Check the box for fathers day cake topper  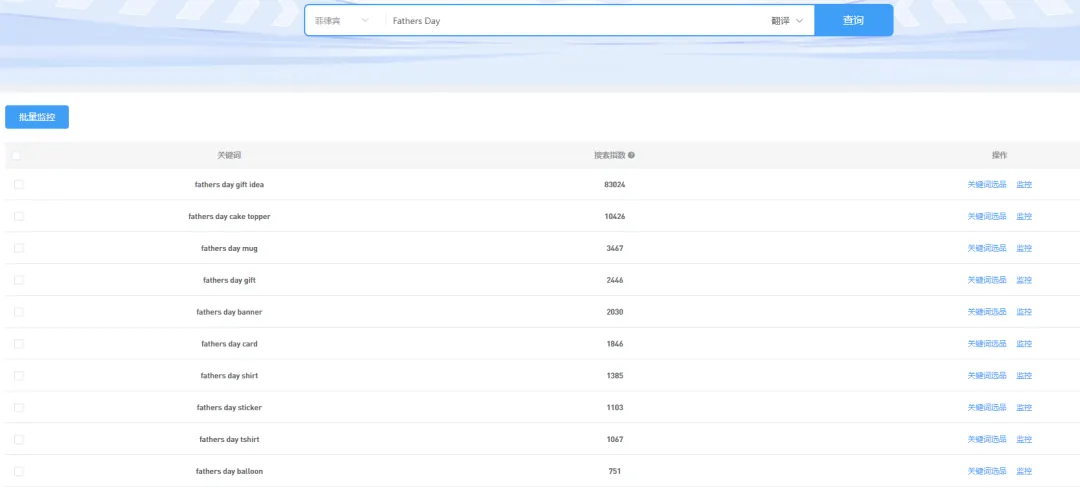pyautogui.click(x=19, y=216)
